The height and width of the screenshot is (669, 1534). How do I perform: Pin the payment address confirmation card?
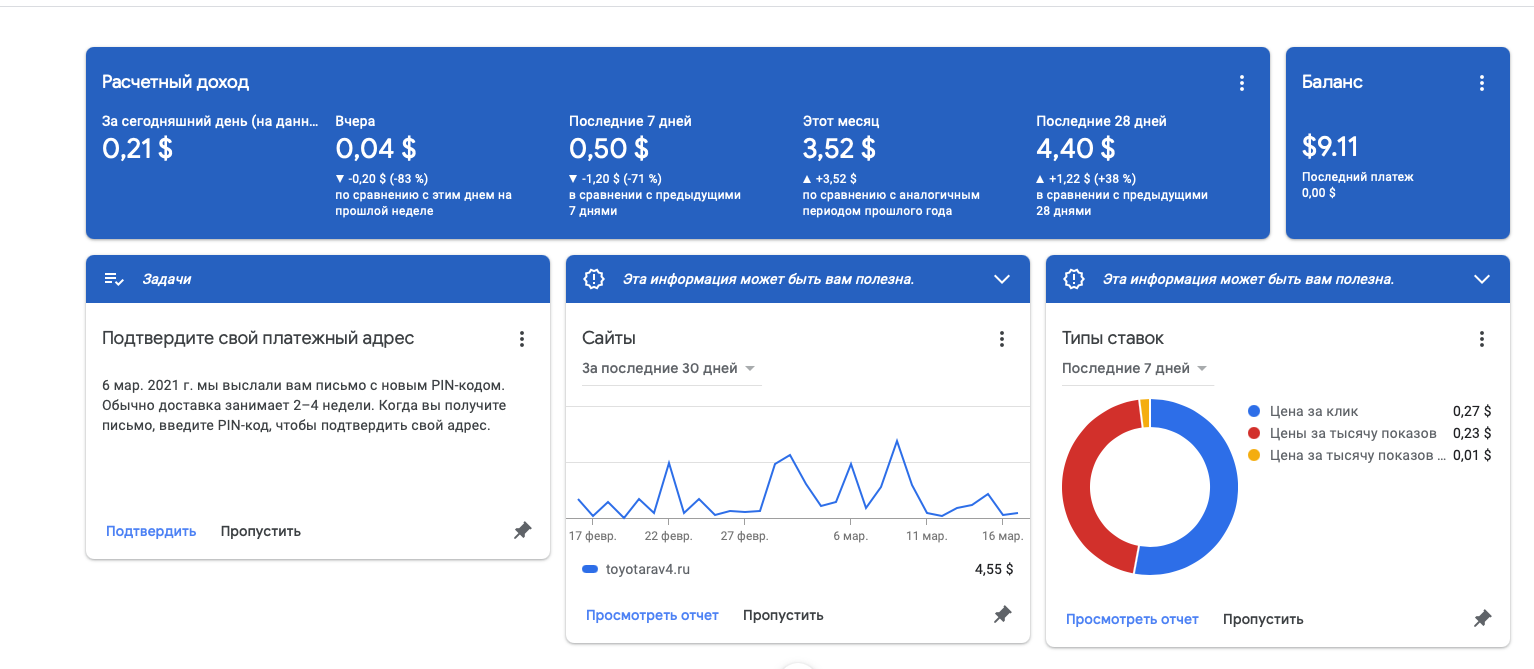(522, 531)
